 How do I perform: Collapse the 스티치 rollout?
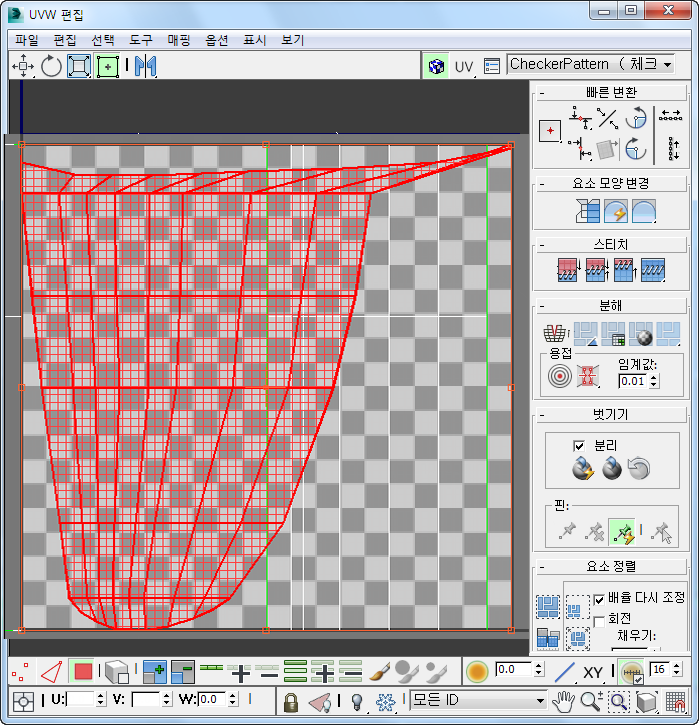[611, 245]
